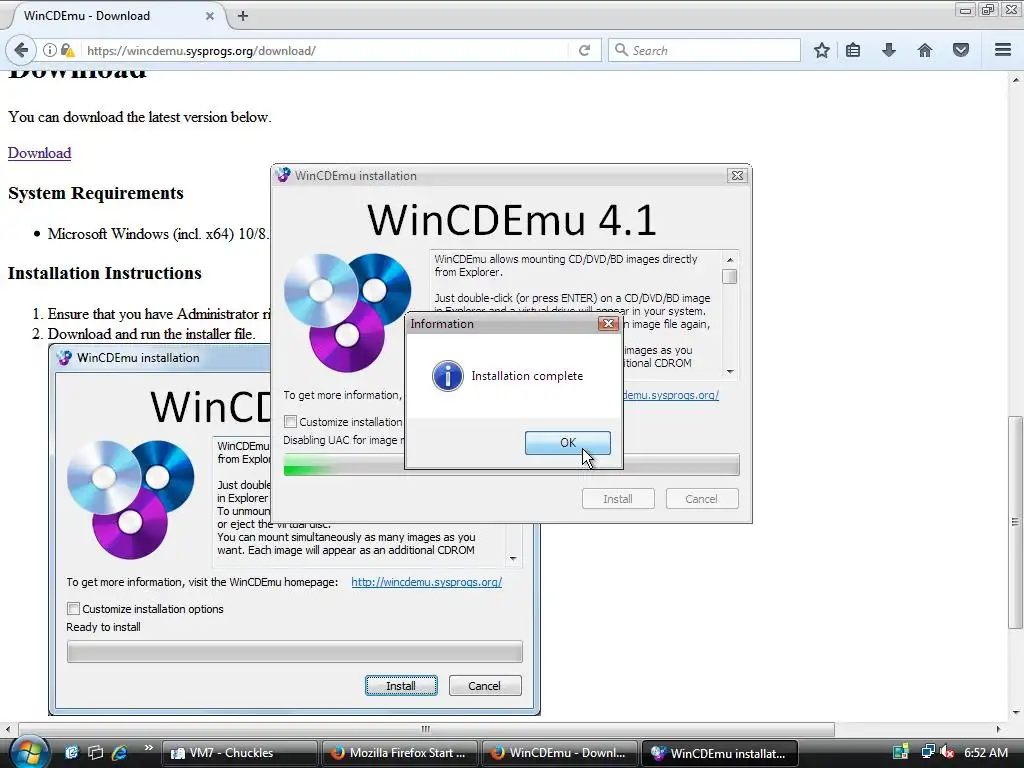Screen dimensions: 1024x768
Task: Click the blue information icon in the dialog
Action: tap(447, 376)
